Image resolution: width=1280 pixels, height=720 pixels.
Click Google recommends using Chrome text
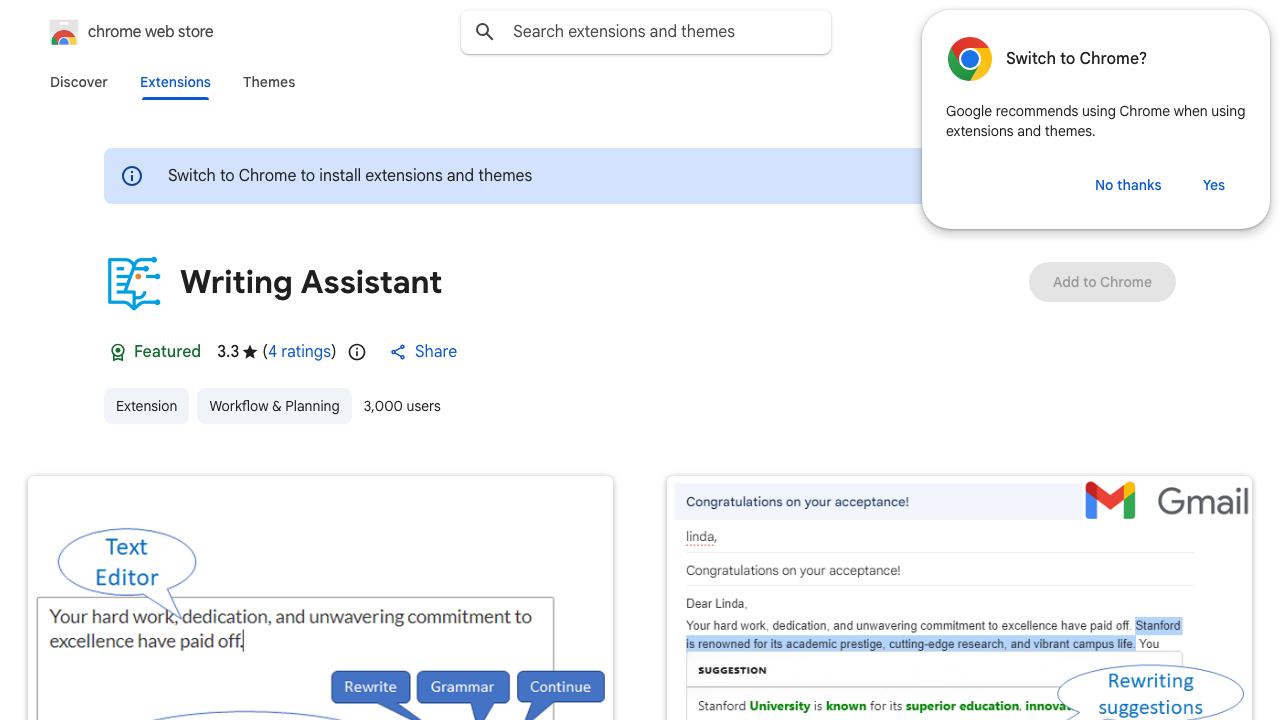coord(1096,121)
